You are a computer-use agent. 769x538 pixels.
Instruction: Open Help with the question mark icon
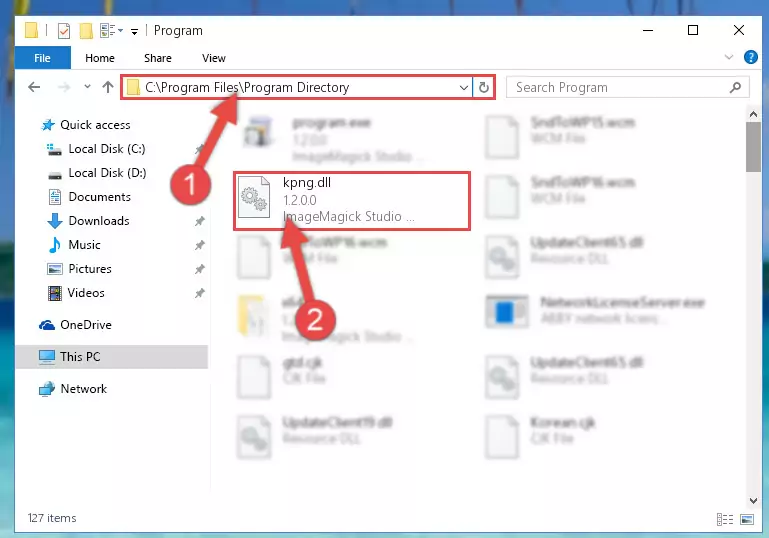[750, 57]
